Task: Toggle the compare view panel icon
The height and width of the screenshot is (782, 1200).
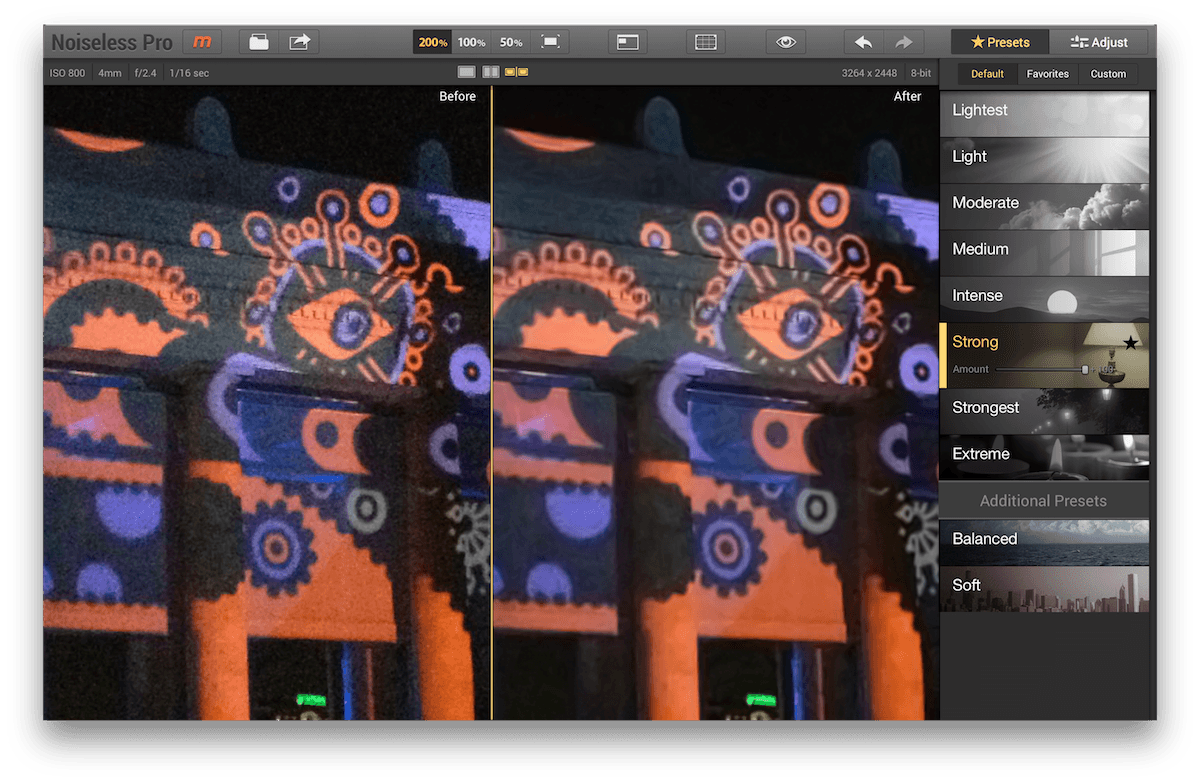Action: 628,42
